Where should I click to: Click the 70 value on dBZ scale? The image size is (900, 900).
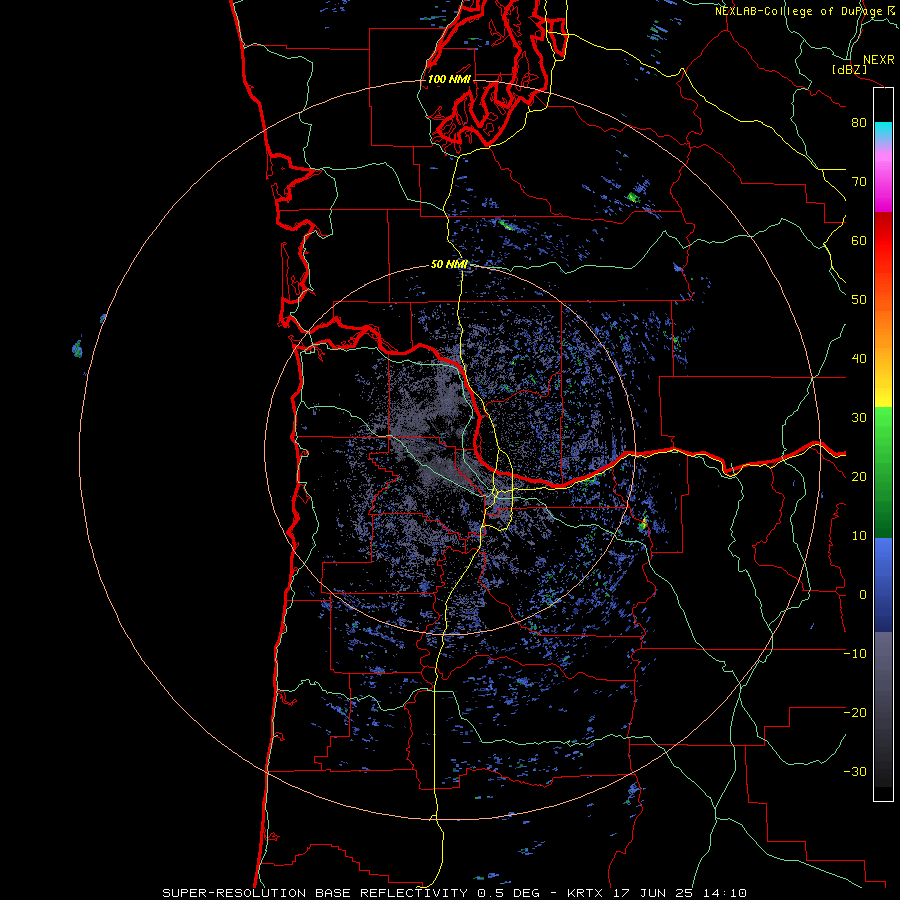[859, 181]
